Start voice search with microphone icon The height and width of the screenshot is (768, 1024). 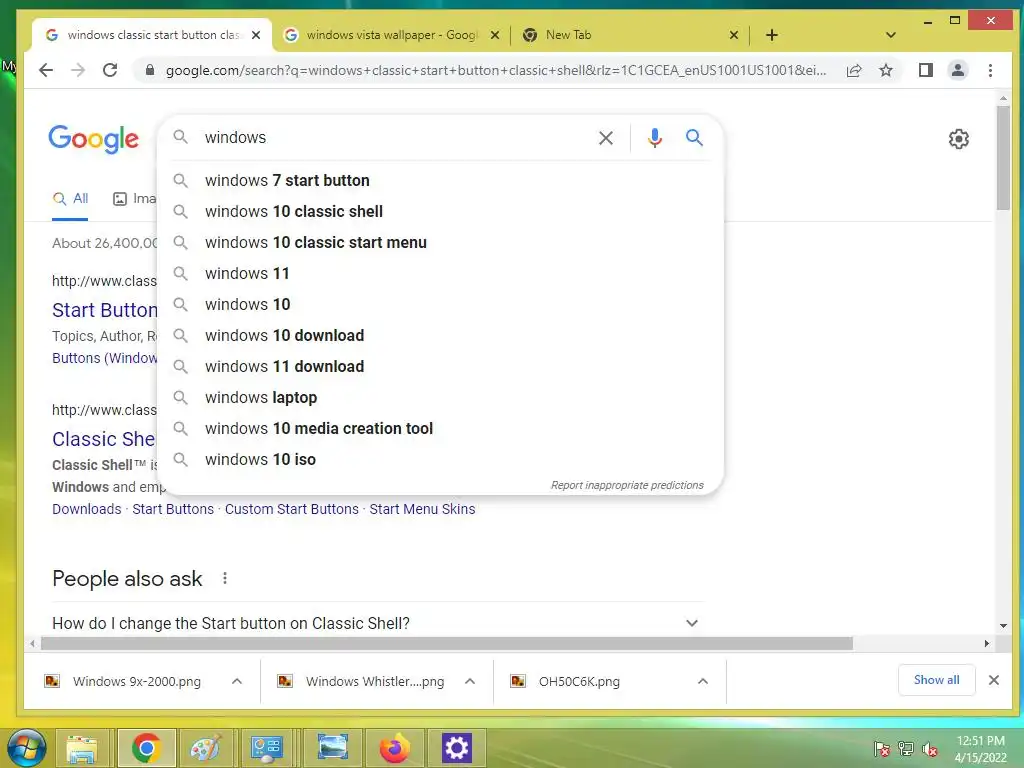click(654, 138)
